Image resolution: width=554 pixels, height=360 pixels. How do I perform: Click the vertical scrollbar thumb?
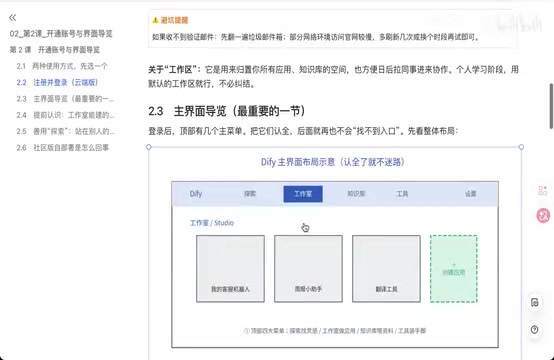551,106
